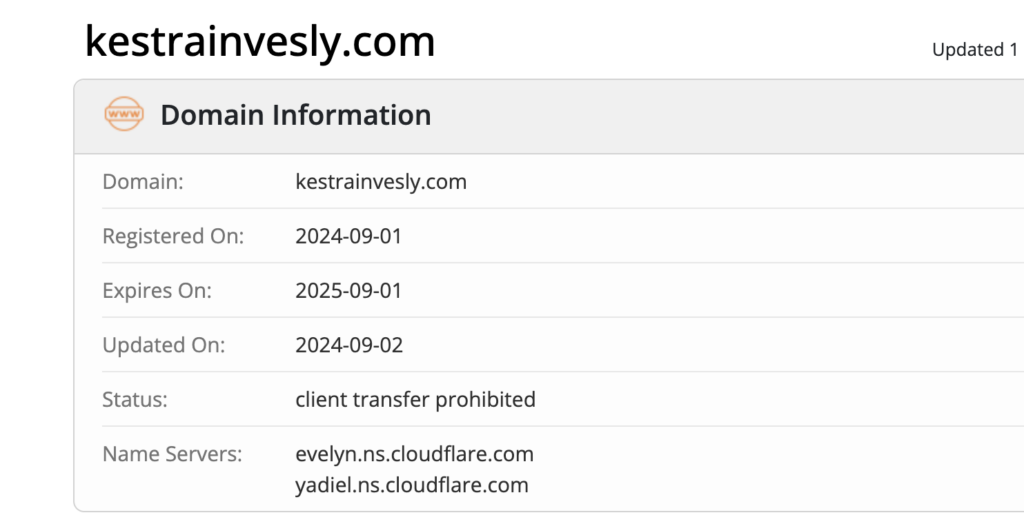Click the kestrainvesly.com page title
The image size is (1024, 524).
point(260,42)
